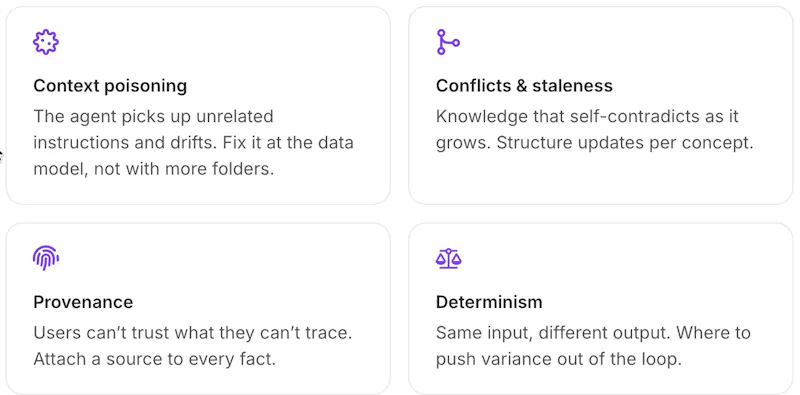
Task: Click the Conflicts & staleness description text
Action: click(x=594, y=130)
